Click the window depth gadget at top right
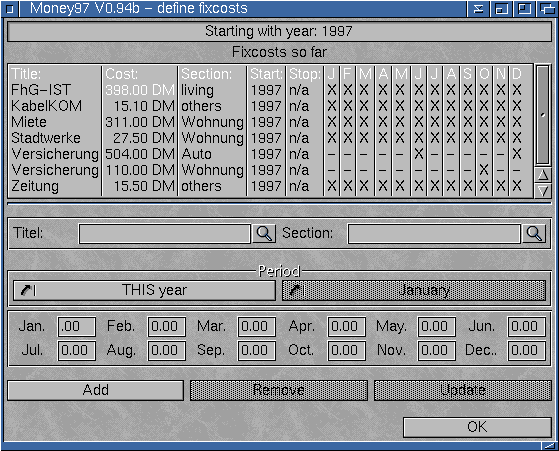 [547, 9]
